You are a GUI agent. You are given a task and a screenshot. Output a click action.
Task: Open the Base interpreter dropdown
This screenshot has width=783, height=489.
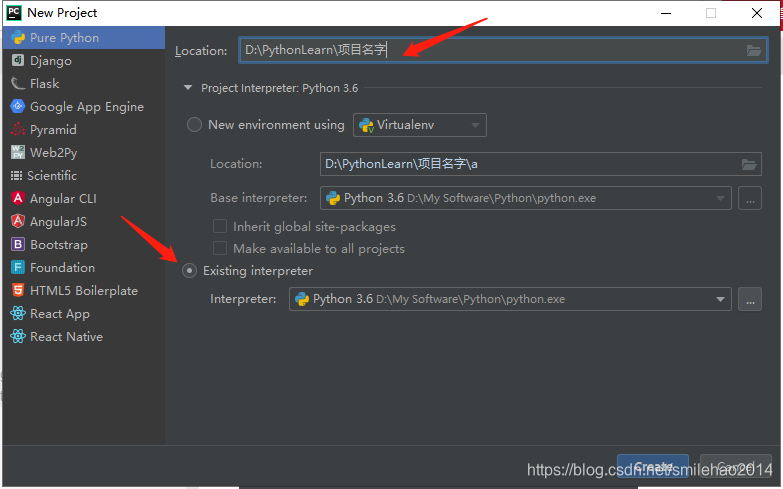coord(526,198)
